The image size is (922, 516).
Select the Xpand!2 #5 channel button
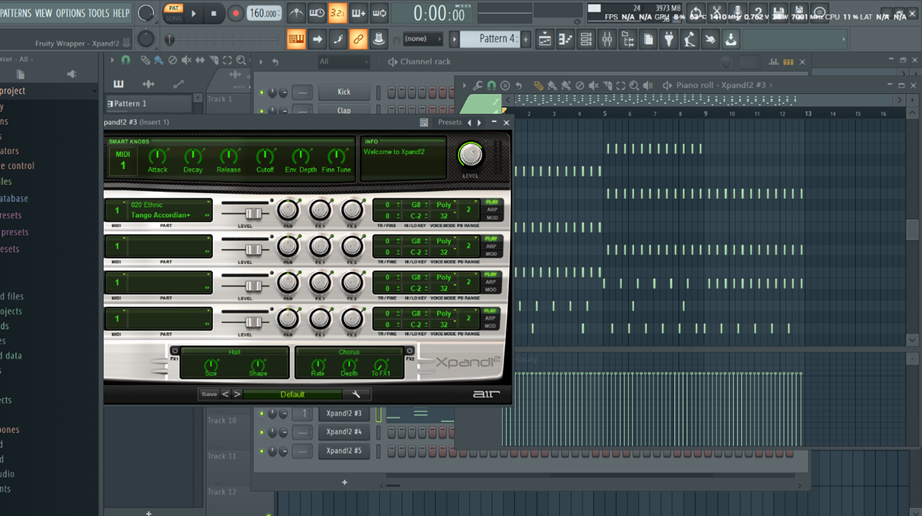tap(344, 451)
